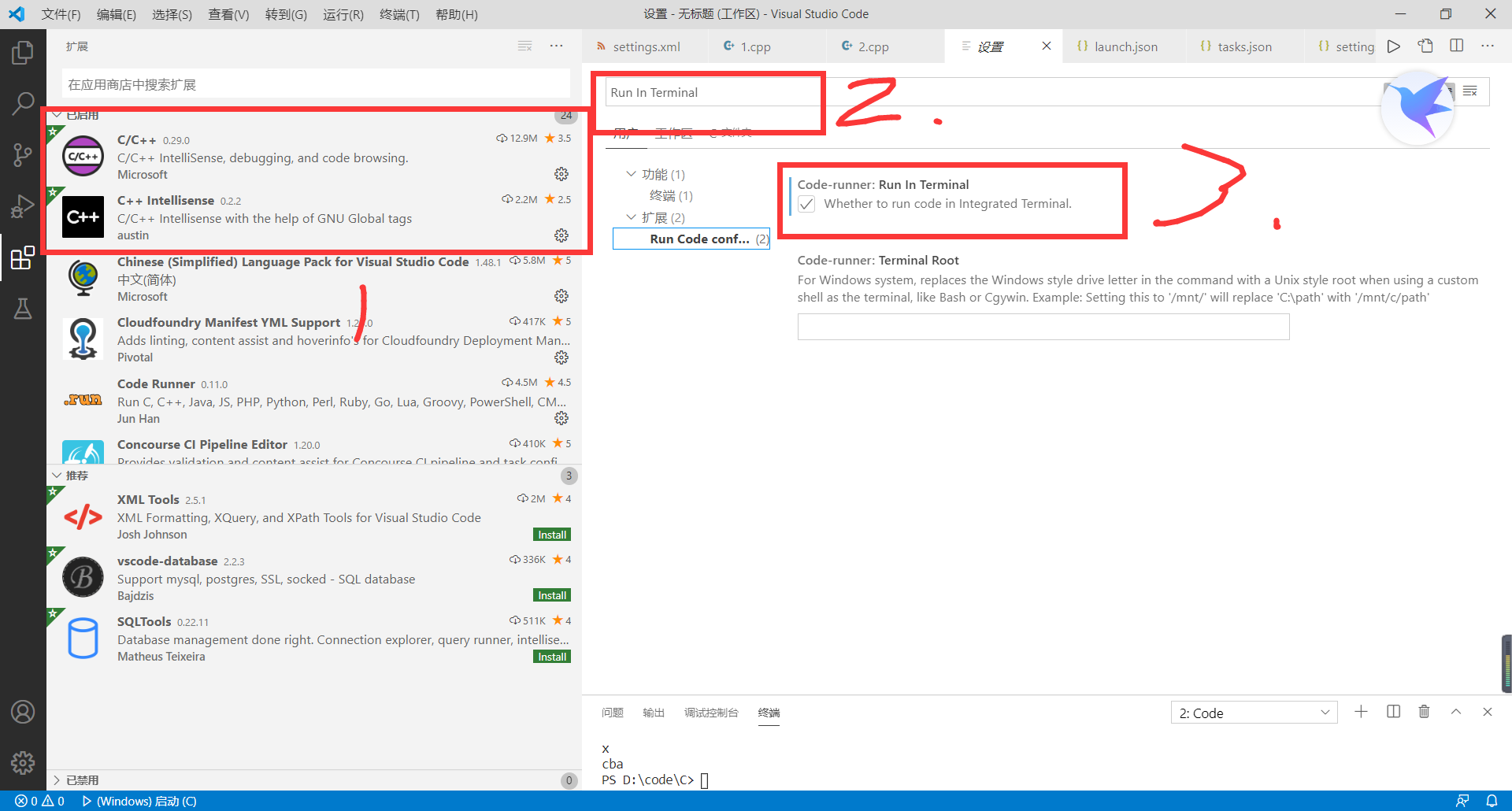Open the 运行(R) menu
The width and height of the screenshot is (1512, 811).
pos(343,14)
